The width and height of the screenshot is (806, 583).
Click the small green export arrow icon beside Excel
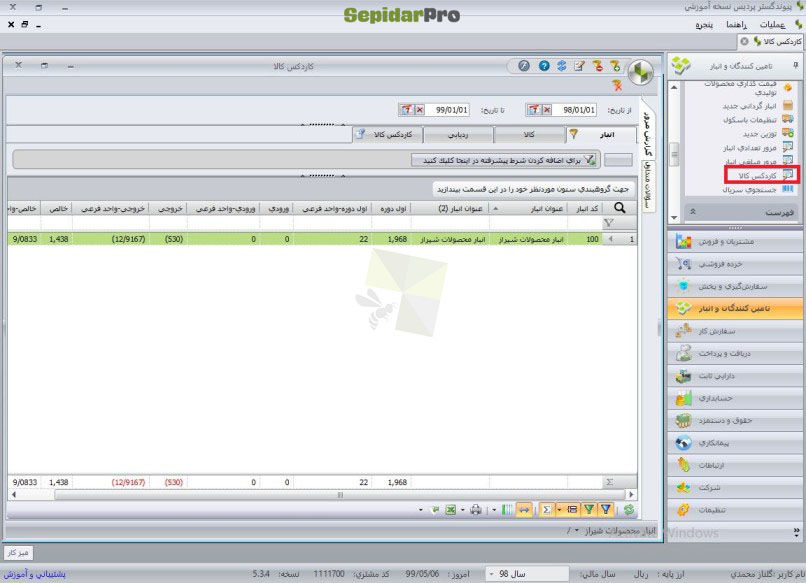tap(435, 509)
